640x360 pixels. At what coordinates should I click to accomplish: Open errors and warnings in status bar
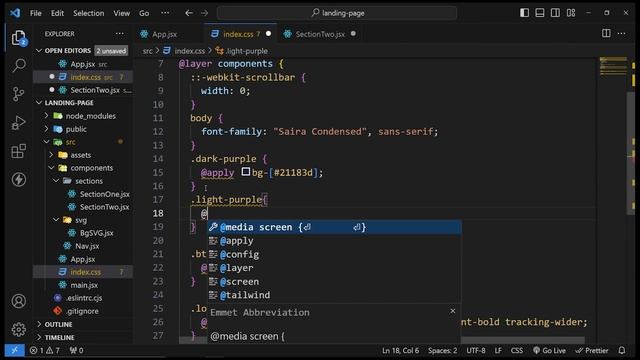(45, 350)
